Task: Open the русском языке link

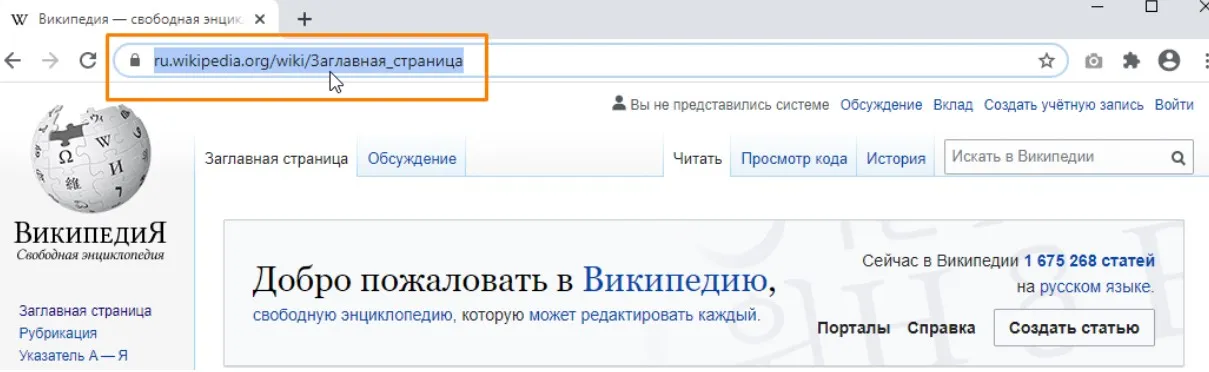Action: [x=1096, y=287]
